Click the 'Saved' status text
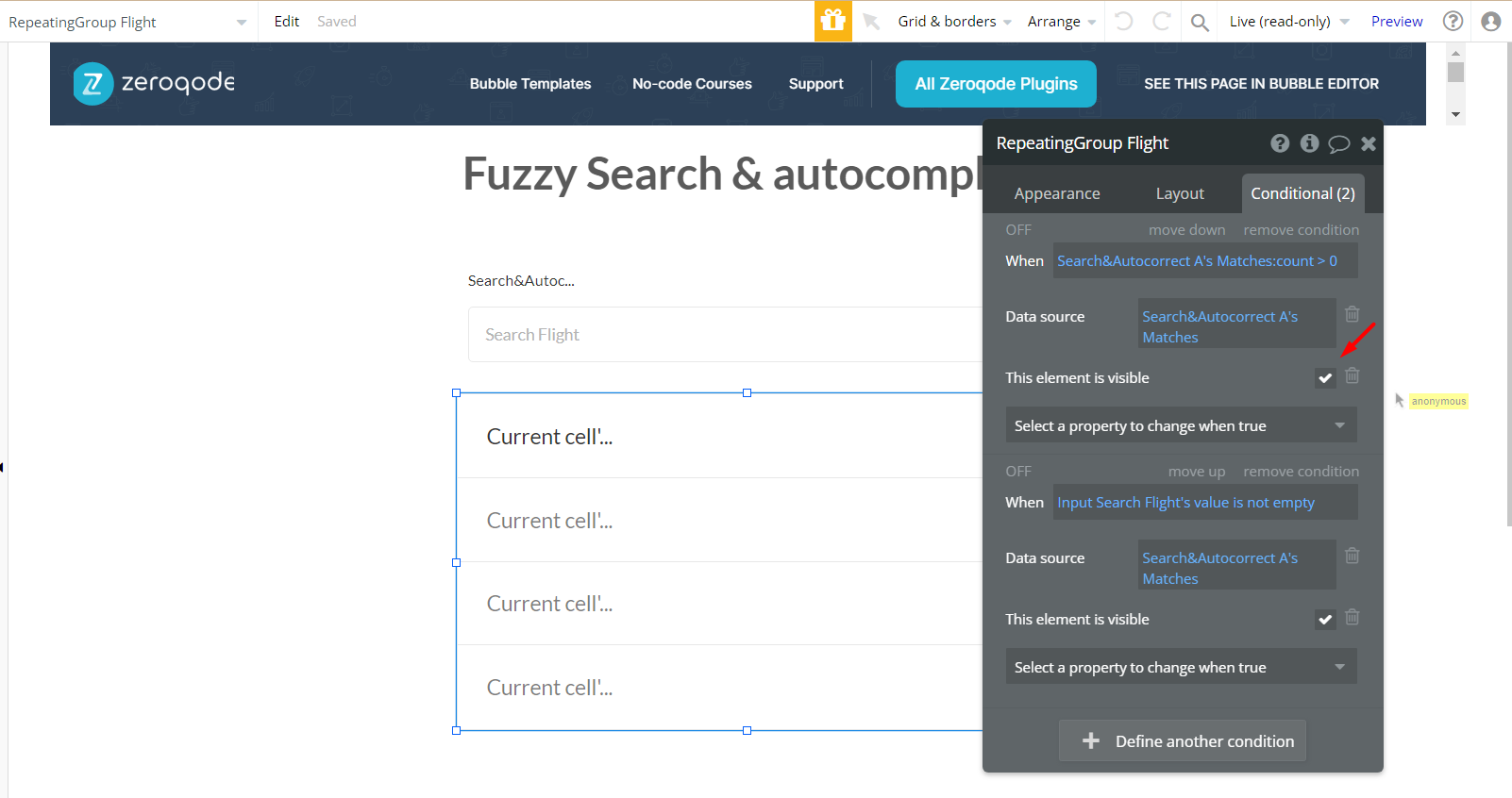Screen dimensions: 1512x798 tap(337, 22)
